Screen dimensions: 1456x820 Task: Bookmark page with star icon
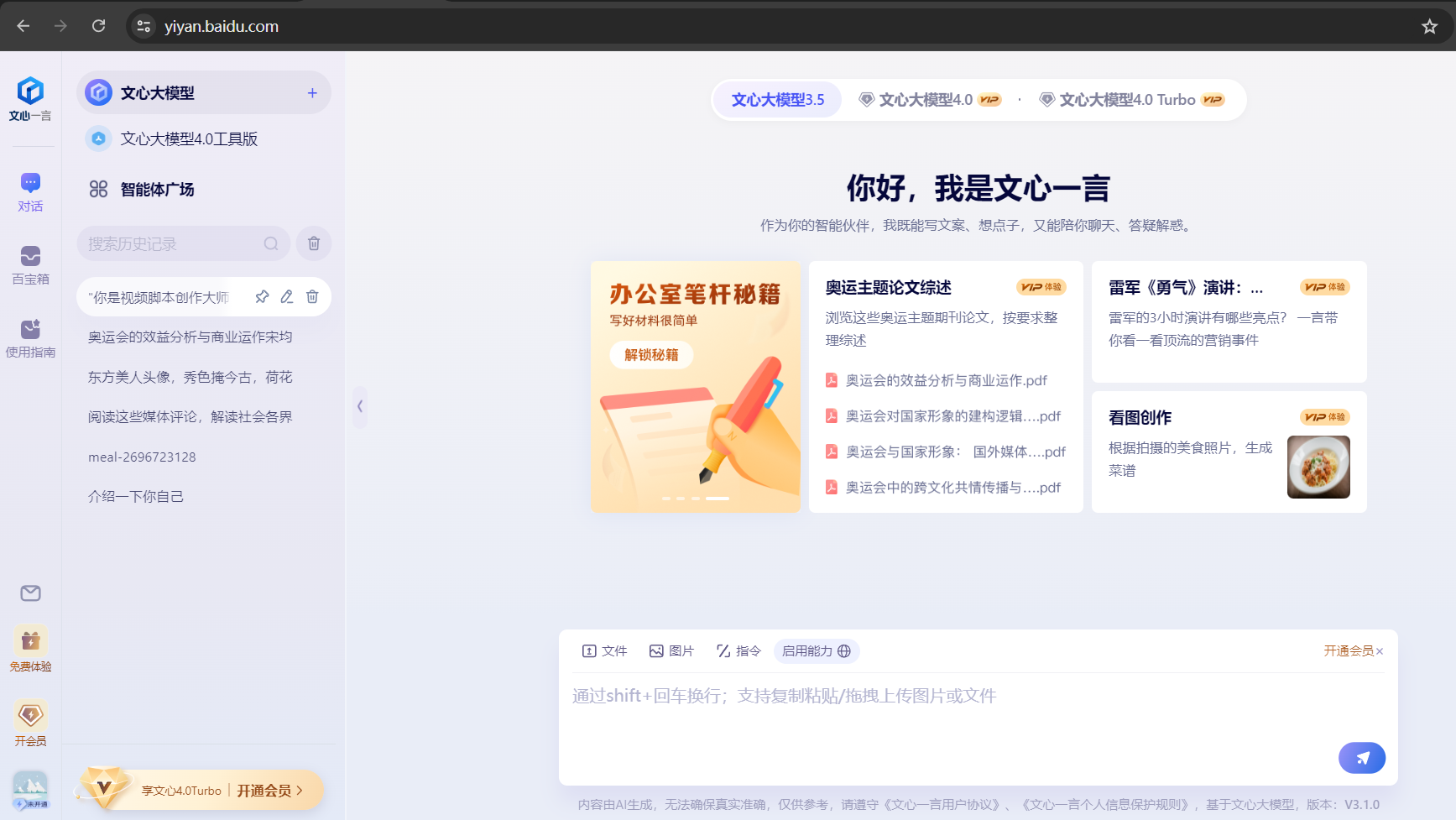point(1430,26)
